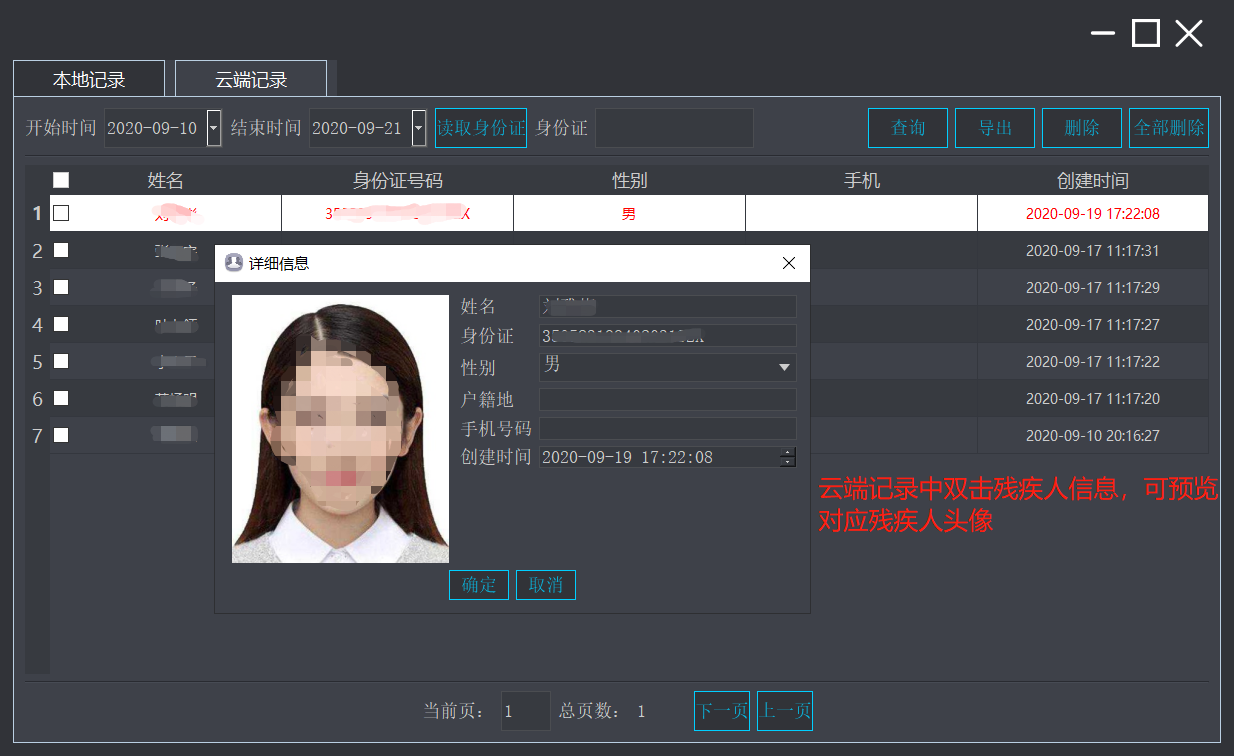Viewport: 1234px width, 756px height.
Task: Open the 性别 dropdown in the details dialog
Action: coord(668,367)
